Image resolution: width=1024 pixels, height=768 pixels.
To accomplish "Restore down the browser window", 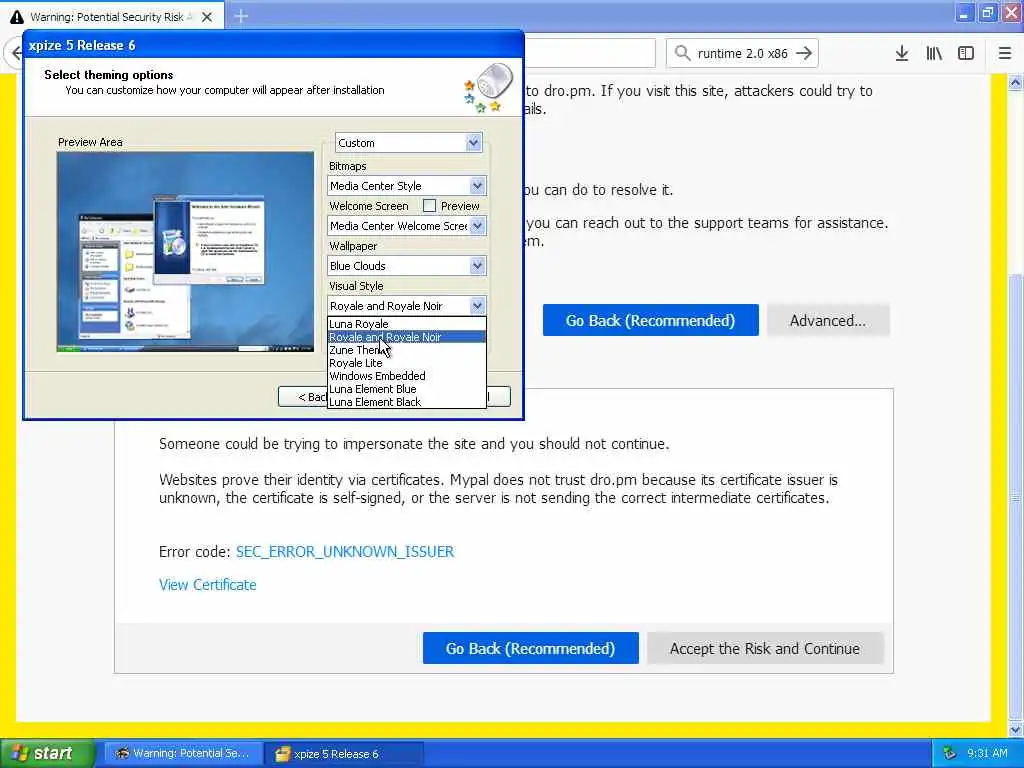I will coord(988,13).
